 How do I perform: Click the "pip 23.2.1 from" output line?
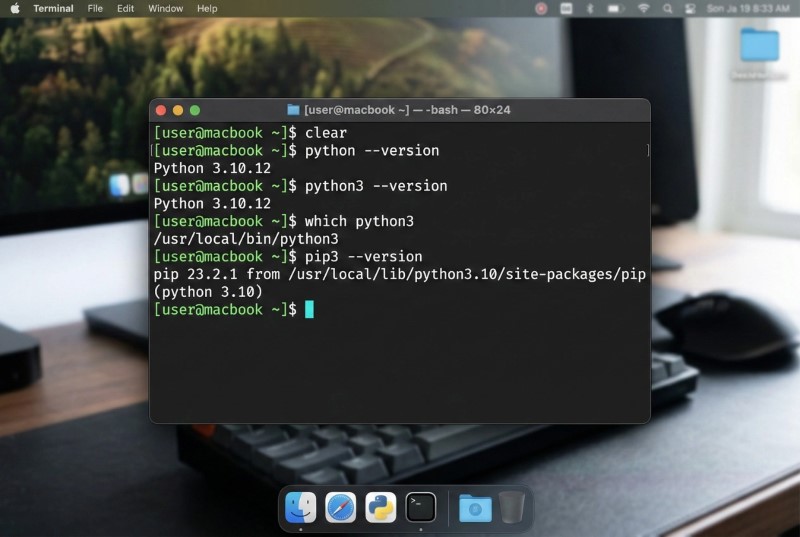[399, 274]
